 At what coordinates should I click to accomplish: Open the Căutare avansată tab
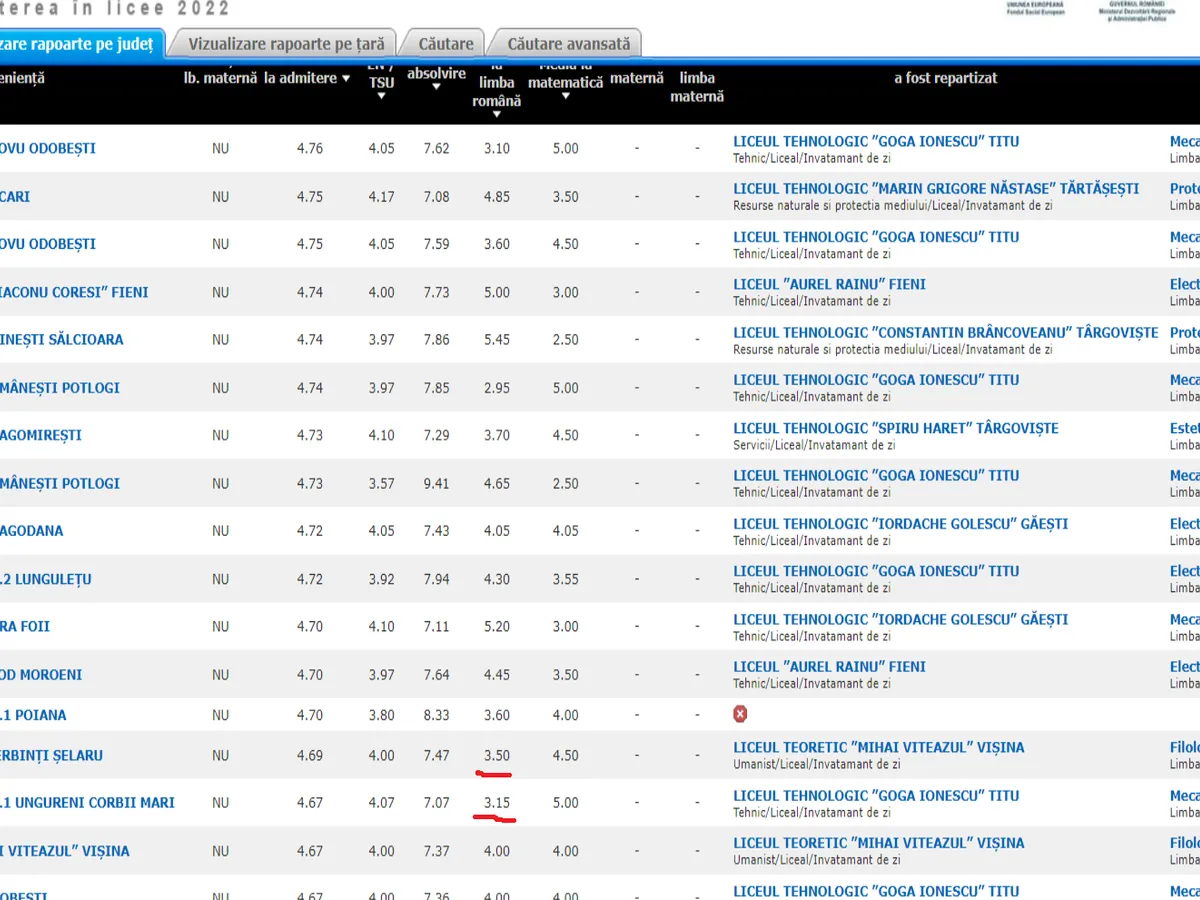(568, 44)
